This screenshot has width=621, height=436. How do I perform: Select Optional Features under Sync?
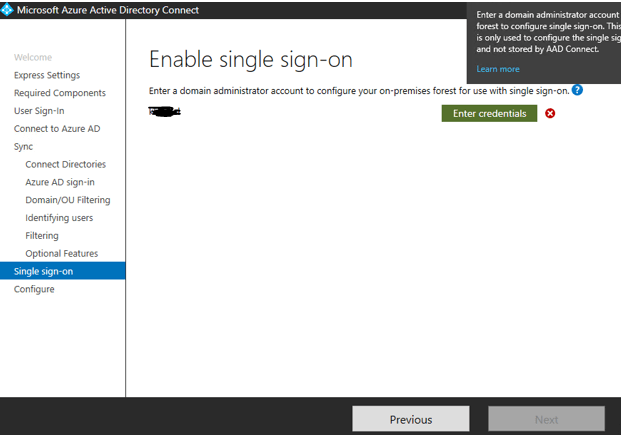(61, 254)
